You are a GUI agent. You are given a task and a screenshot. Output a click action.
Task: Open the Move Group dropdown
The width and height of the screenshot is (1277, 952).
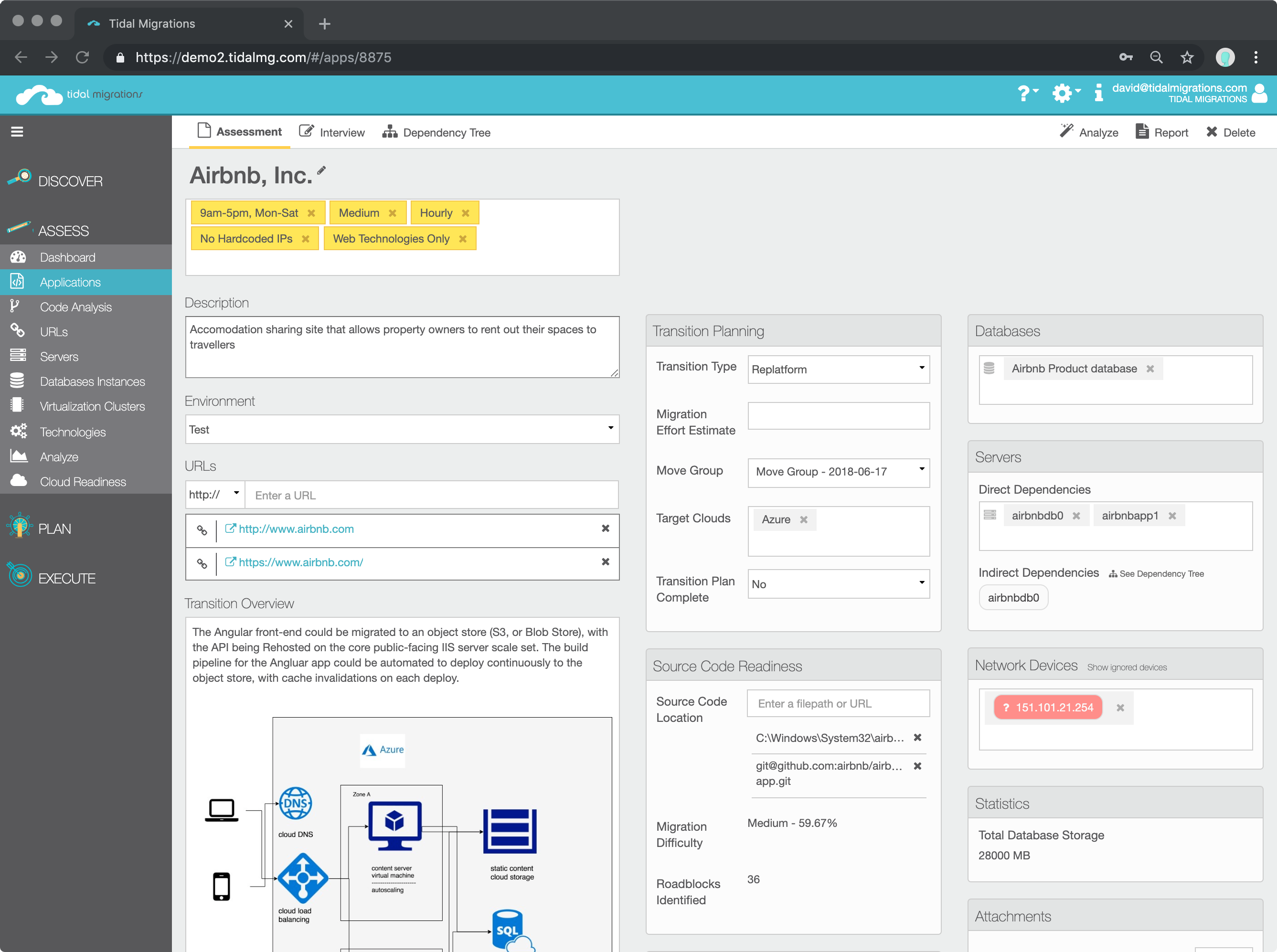pyautogui.click(x=839, y=472)
